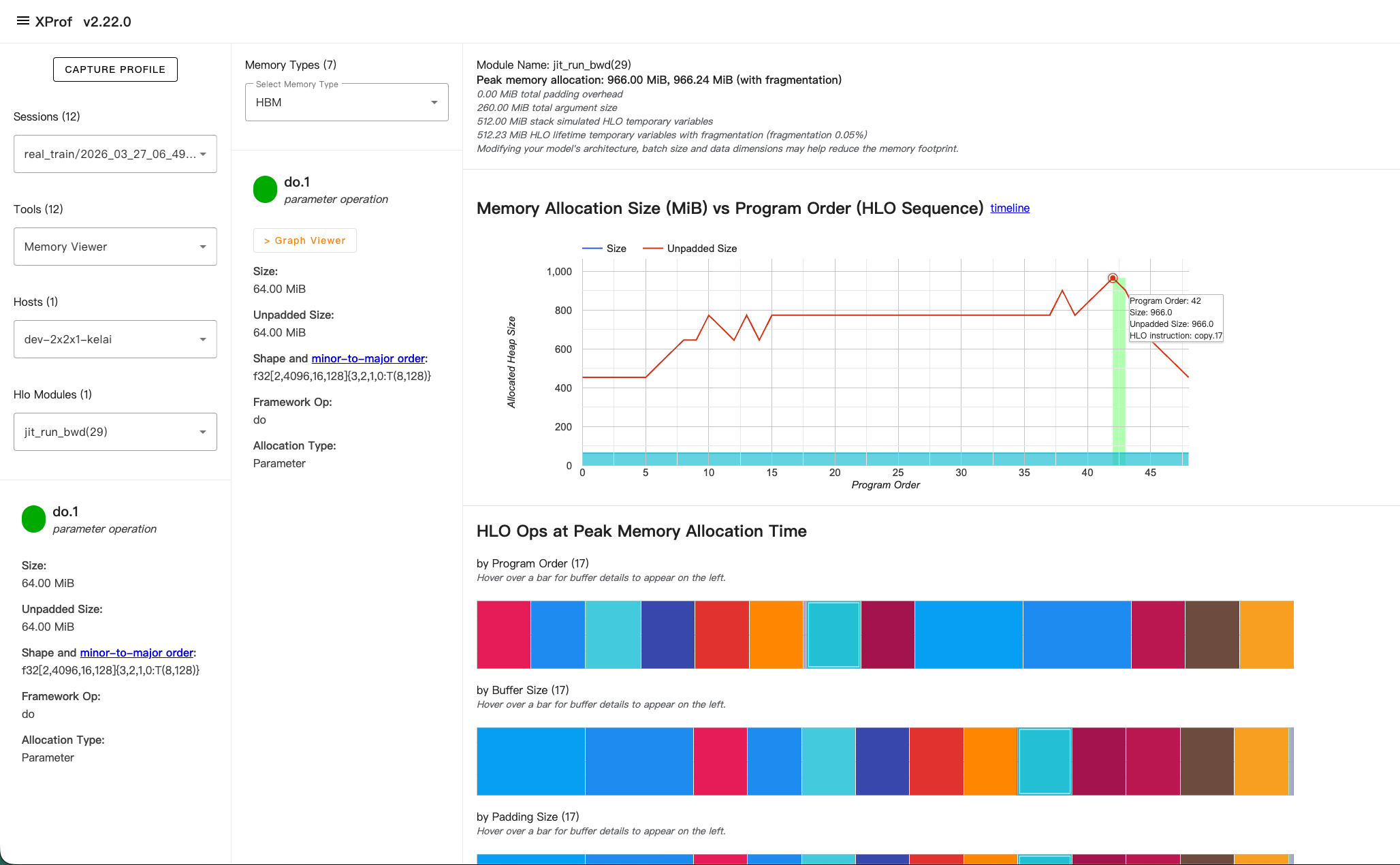Image resolution: width=1400 pixels, height=865 pixels.
Task: Select the brown bar in the Program Order row
Action: click(1212, 635)
